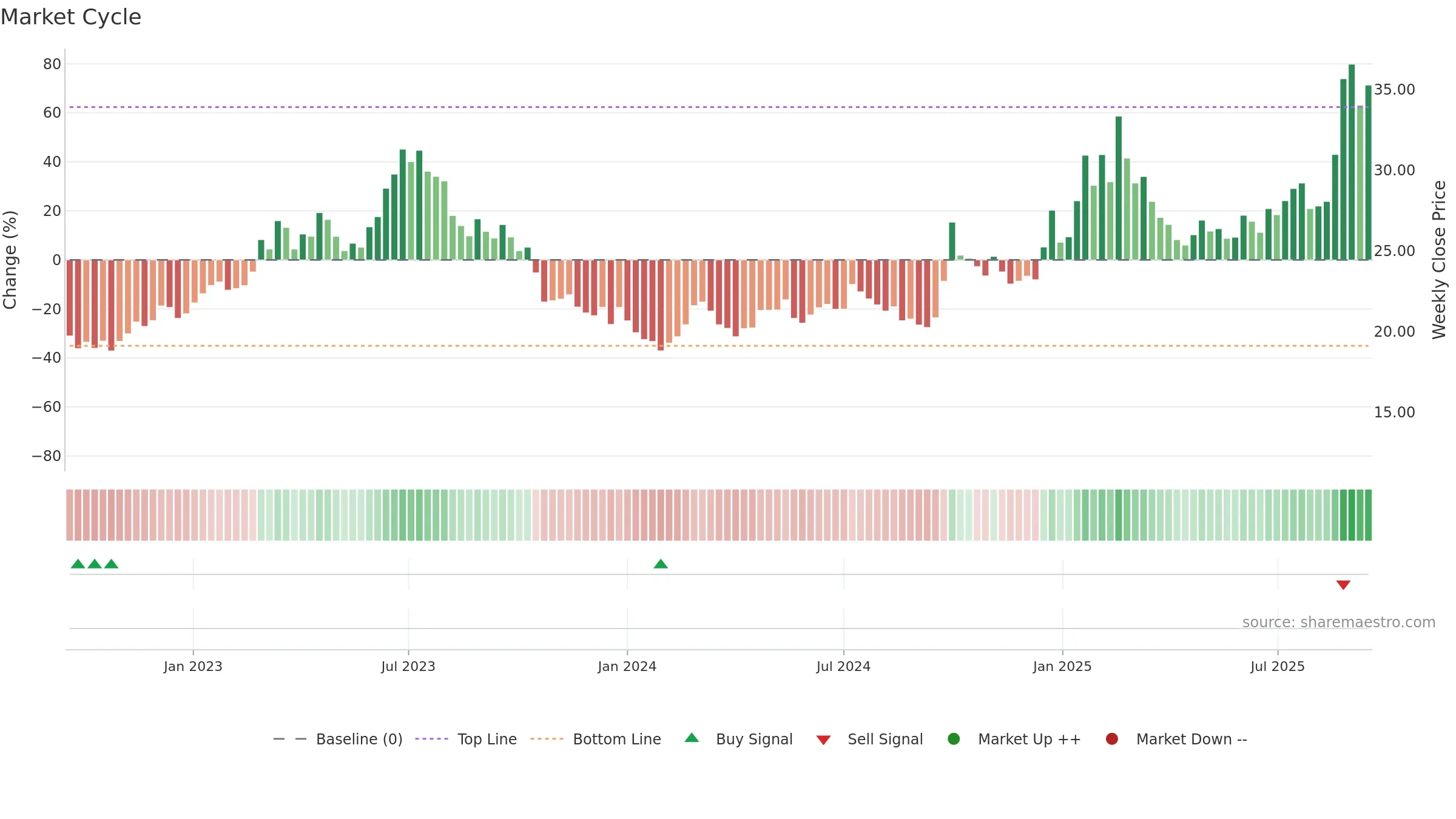Click the Jul 2023 axis label
The height and width of the screenshot is (819, 1456).
coord(408,666)
